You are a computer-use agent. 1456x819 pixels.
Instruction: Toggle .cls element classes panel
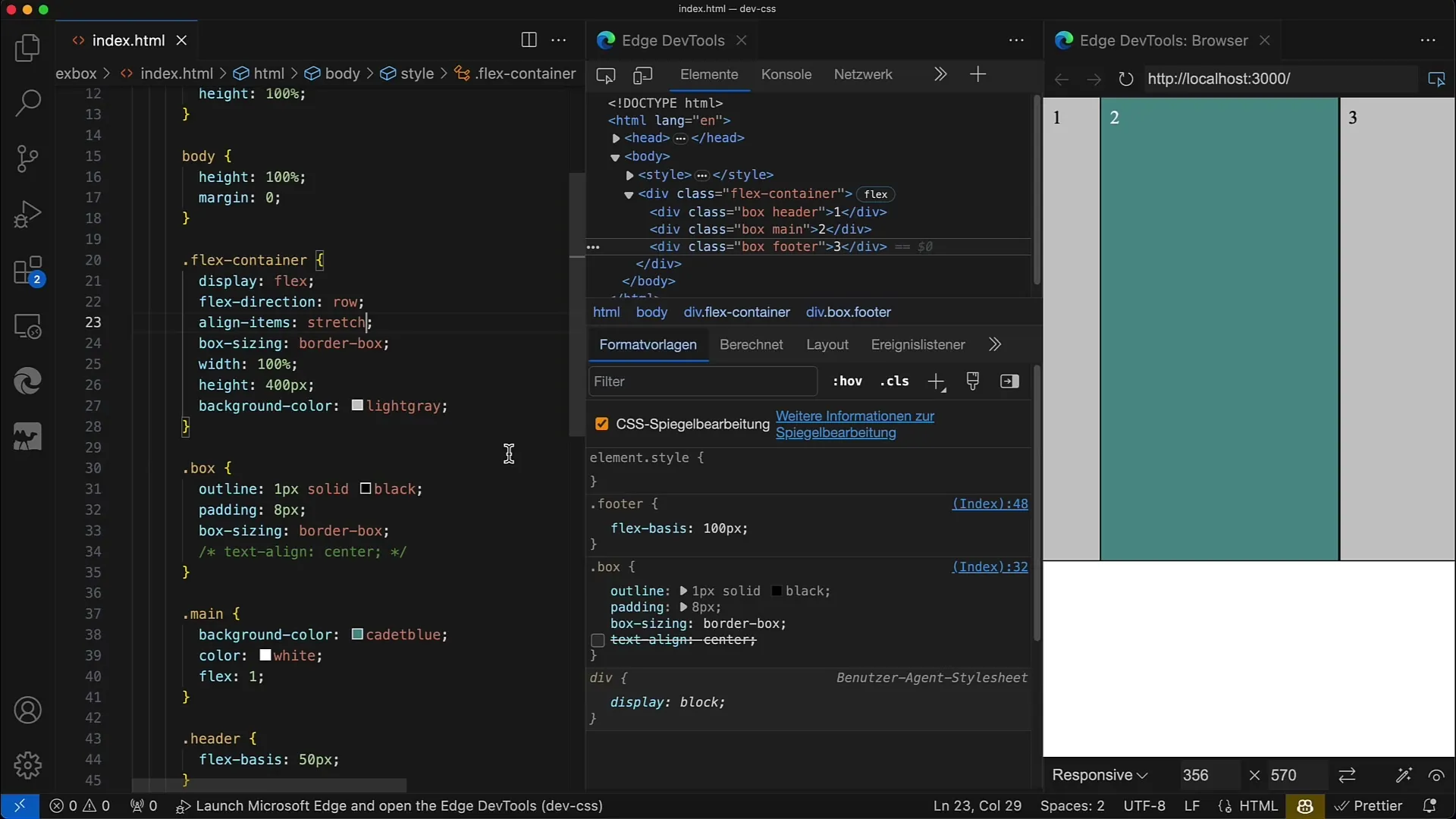(x=894, y=381)
